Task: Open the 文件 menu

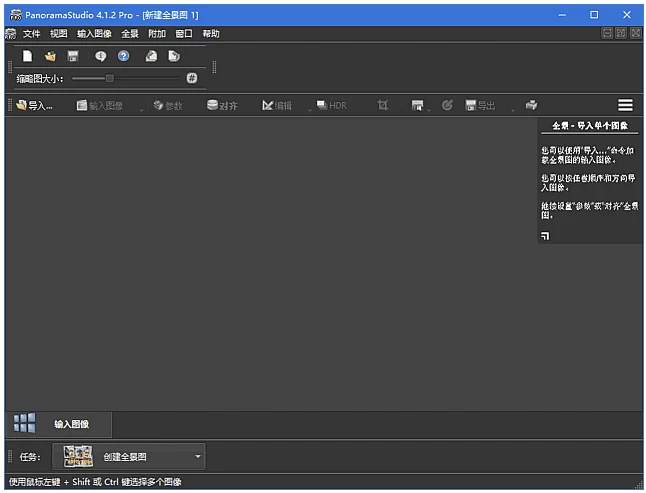Action: click(x=32, y=34)
